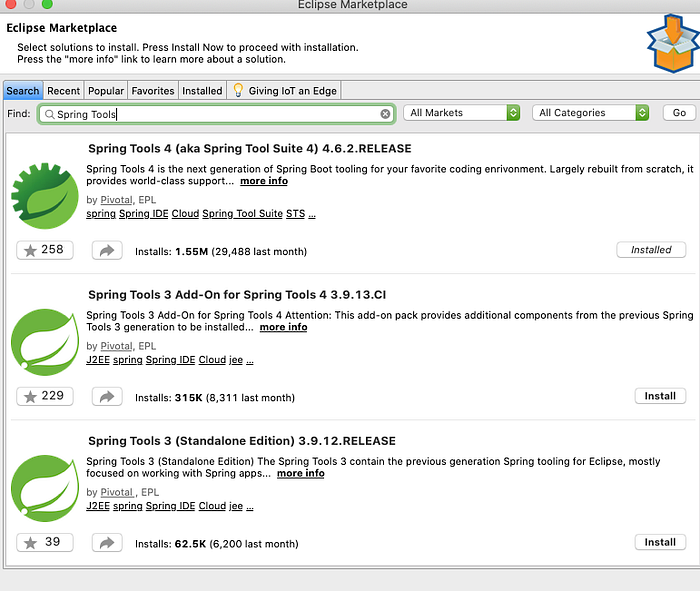The image size is (700, 591).
Task: Click the Spring Tools 4 gear-leaf logo
Action: tap(45, 196)
